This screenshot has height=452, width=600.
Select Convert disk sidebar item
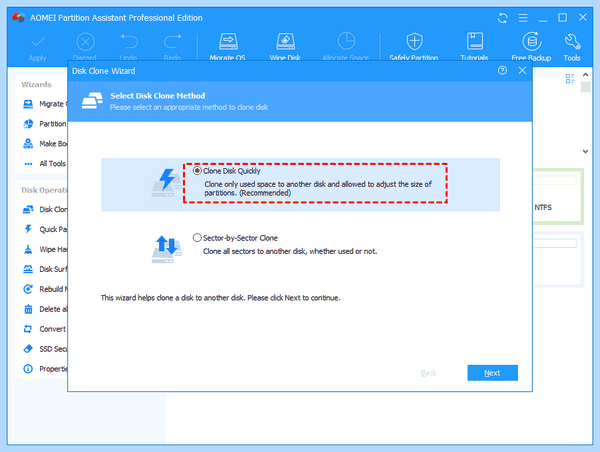click(45, 329)
